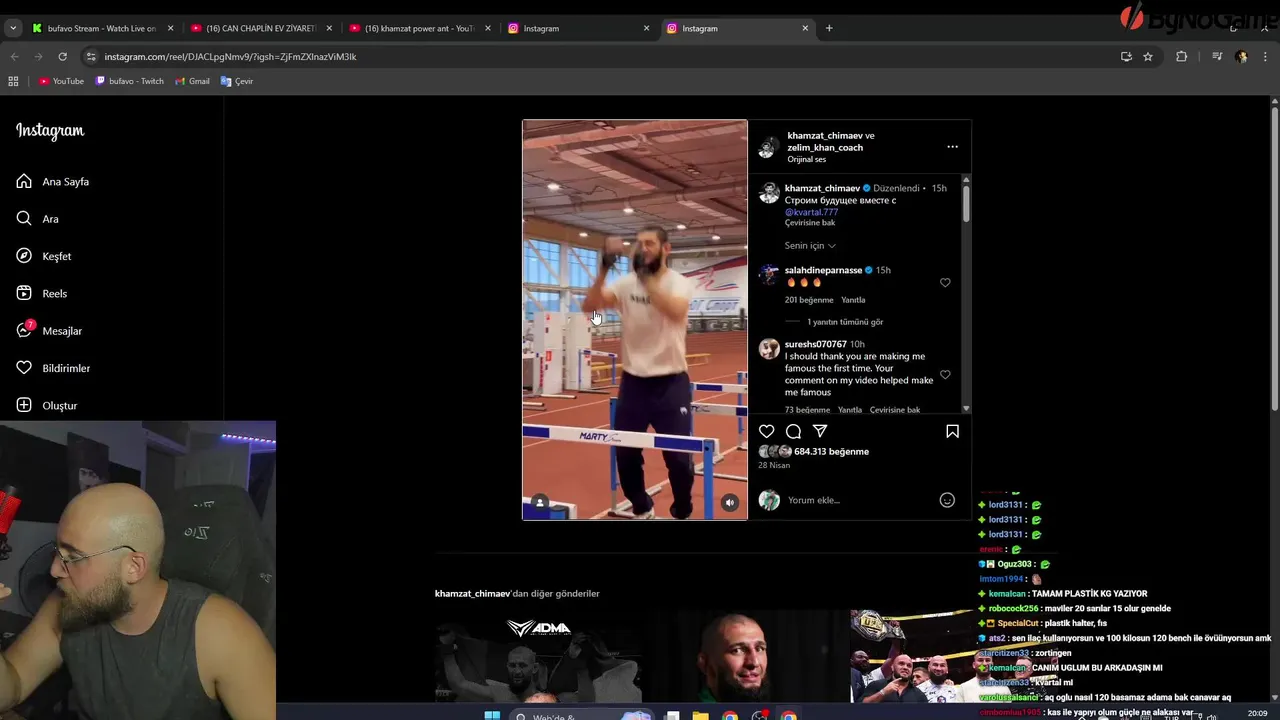The width and height of the screenshot is (1280, 720).
Task: Bookmark this page with the star icon
Action: (x=1148, y=57)
